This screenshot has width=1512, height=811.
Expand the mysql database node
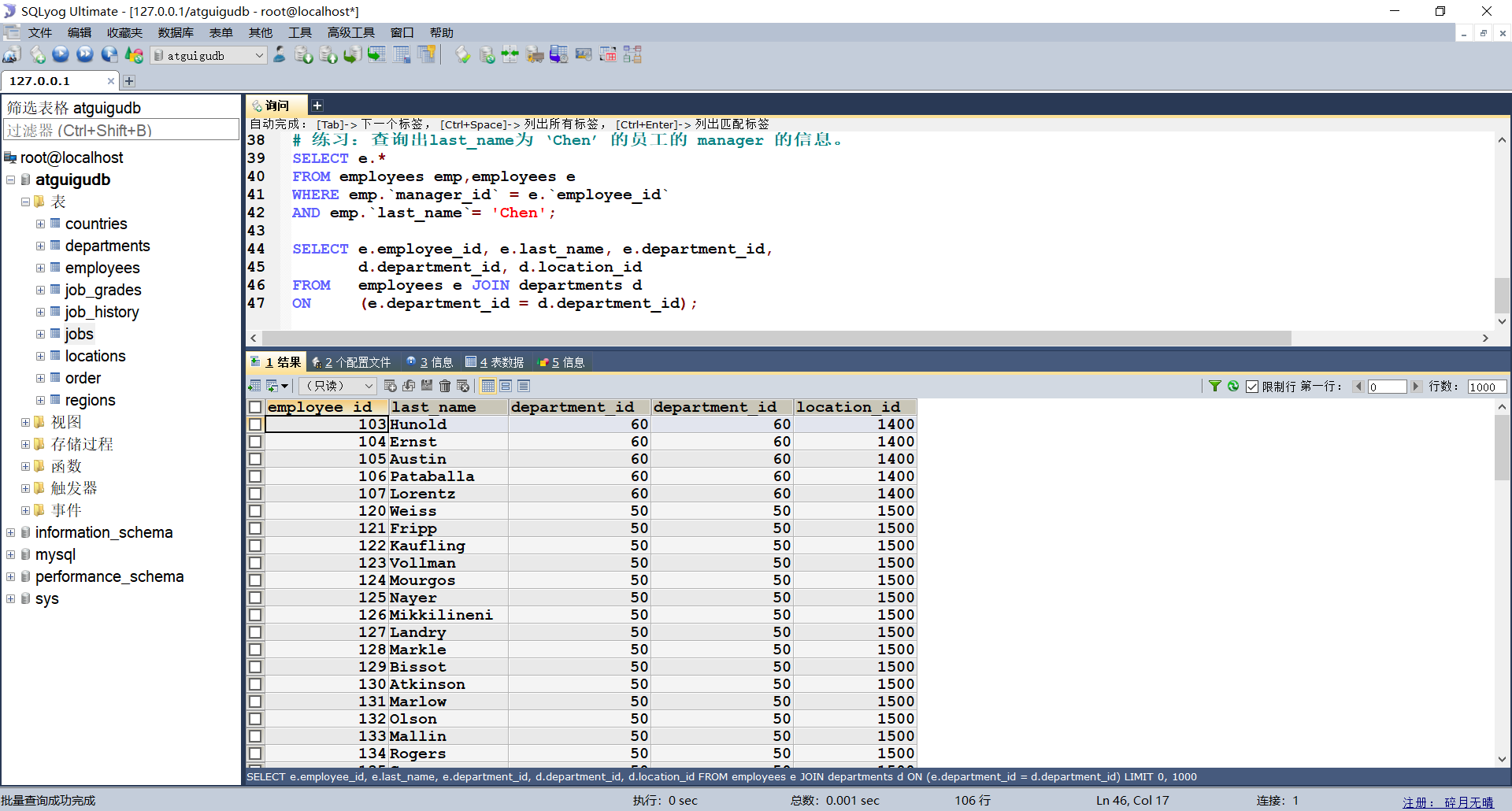(x=11, y=555)
